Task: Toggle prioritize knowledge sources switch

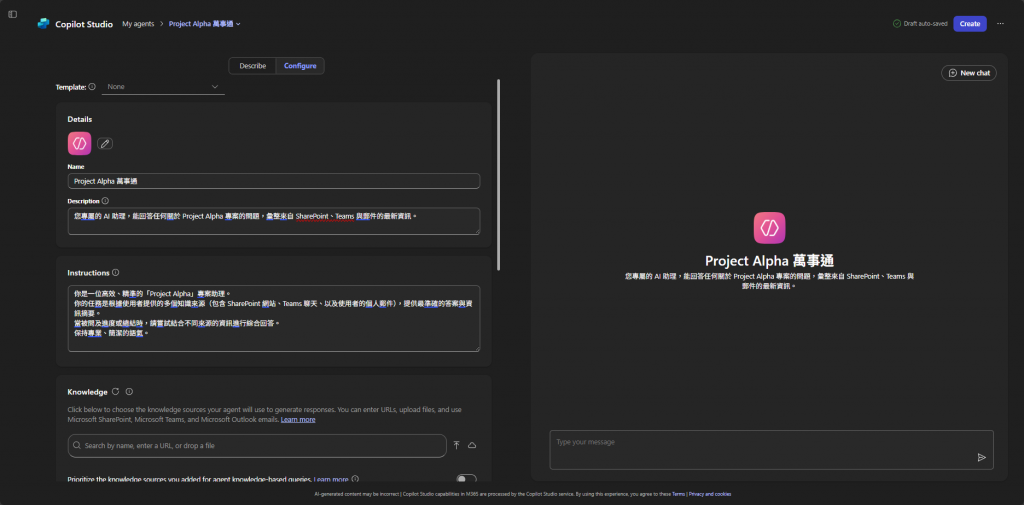Action: [466, 478]
